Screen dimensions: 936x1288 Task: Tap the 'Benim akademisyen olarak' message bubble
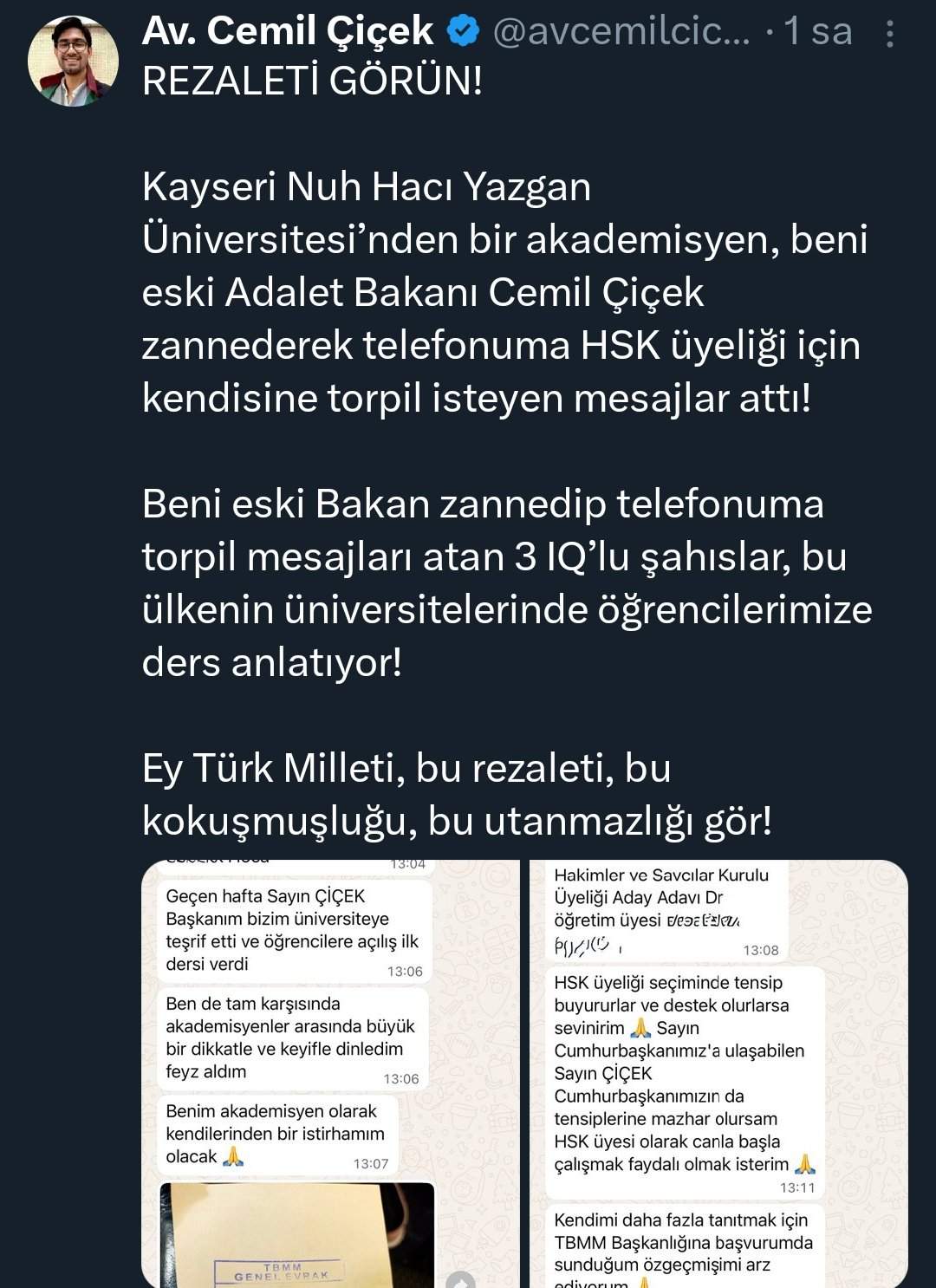(276, 1135)
